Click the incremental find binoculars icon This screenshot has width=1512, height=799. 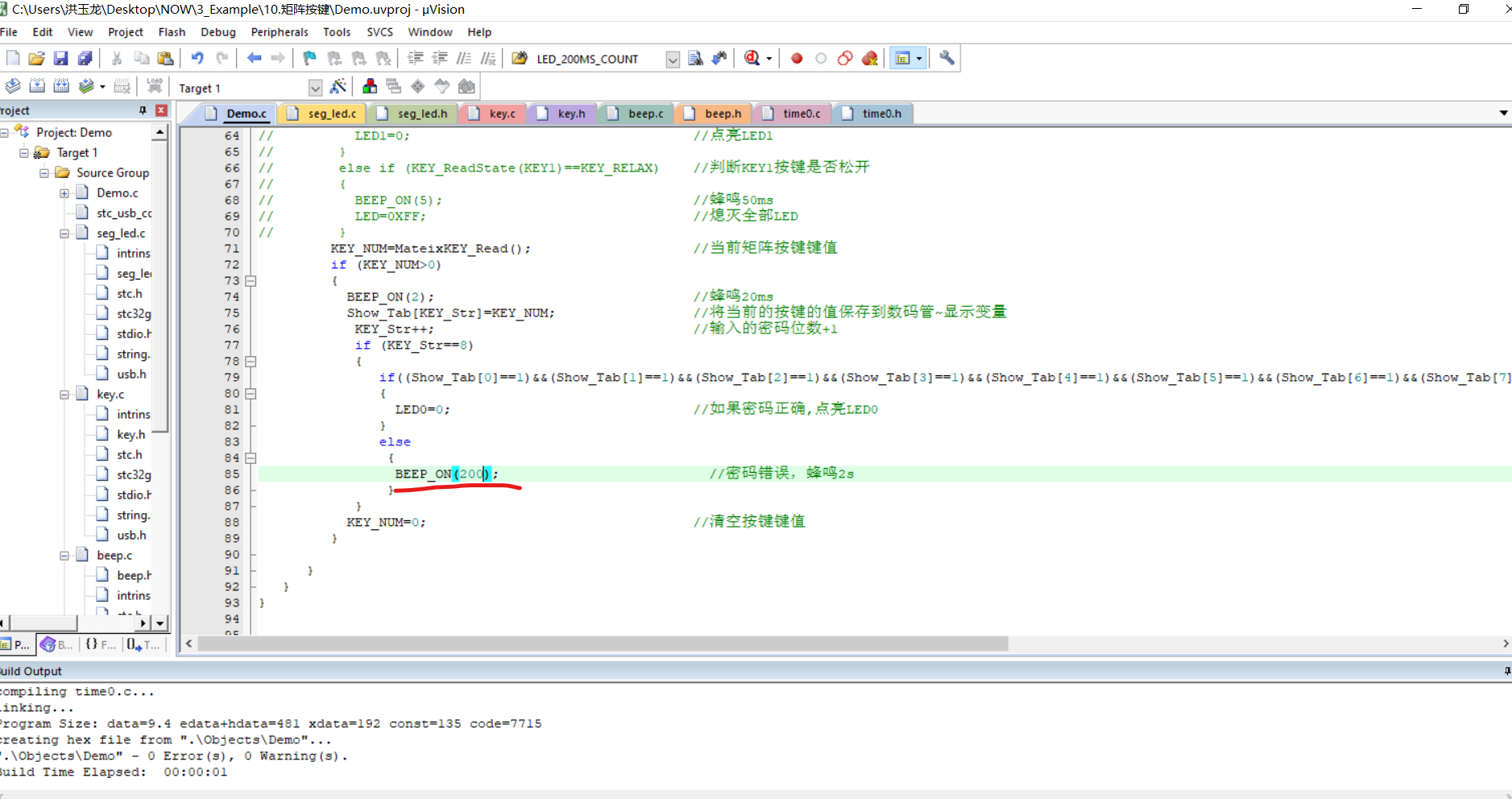(x=719, y=58)
